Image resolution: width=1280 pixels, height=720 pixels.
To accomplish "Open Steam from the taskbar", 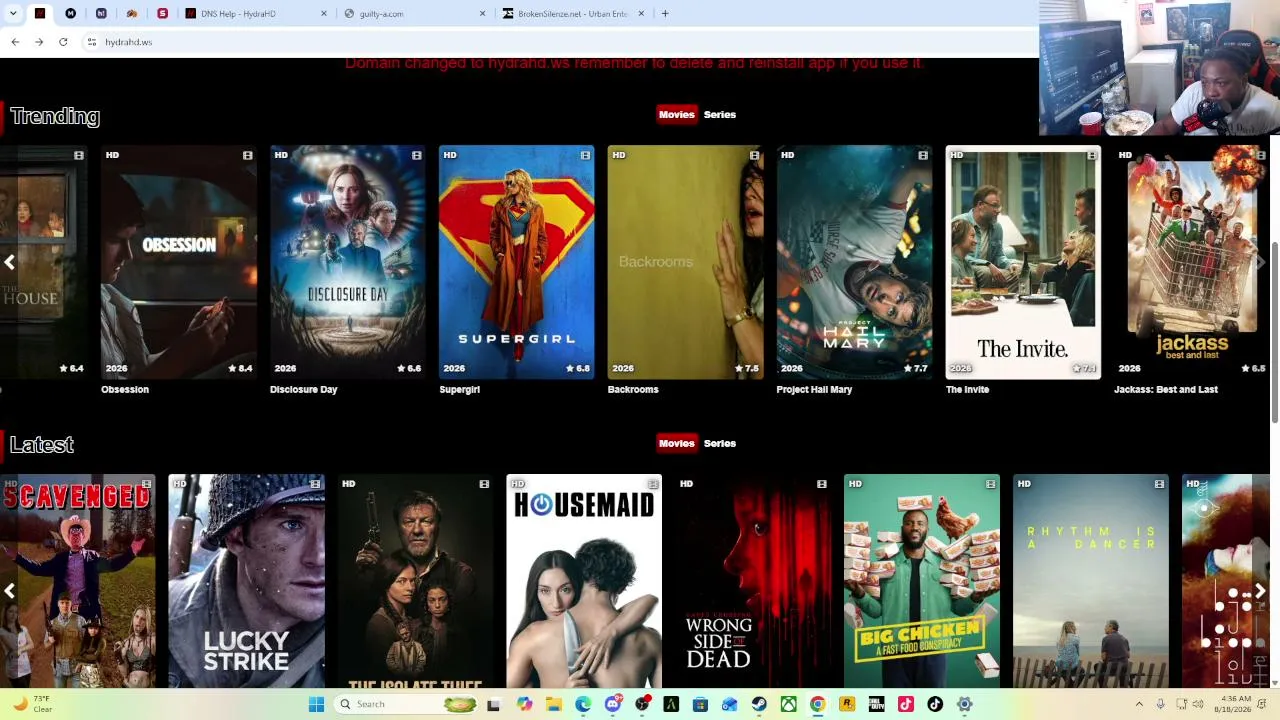I will [x=759, y=704].
